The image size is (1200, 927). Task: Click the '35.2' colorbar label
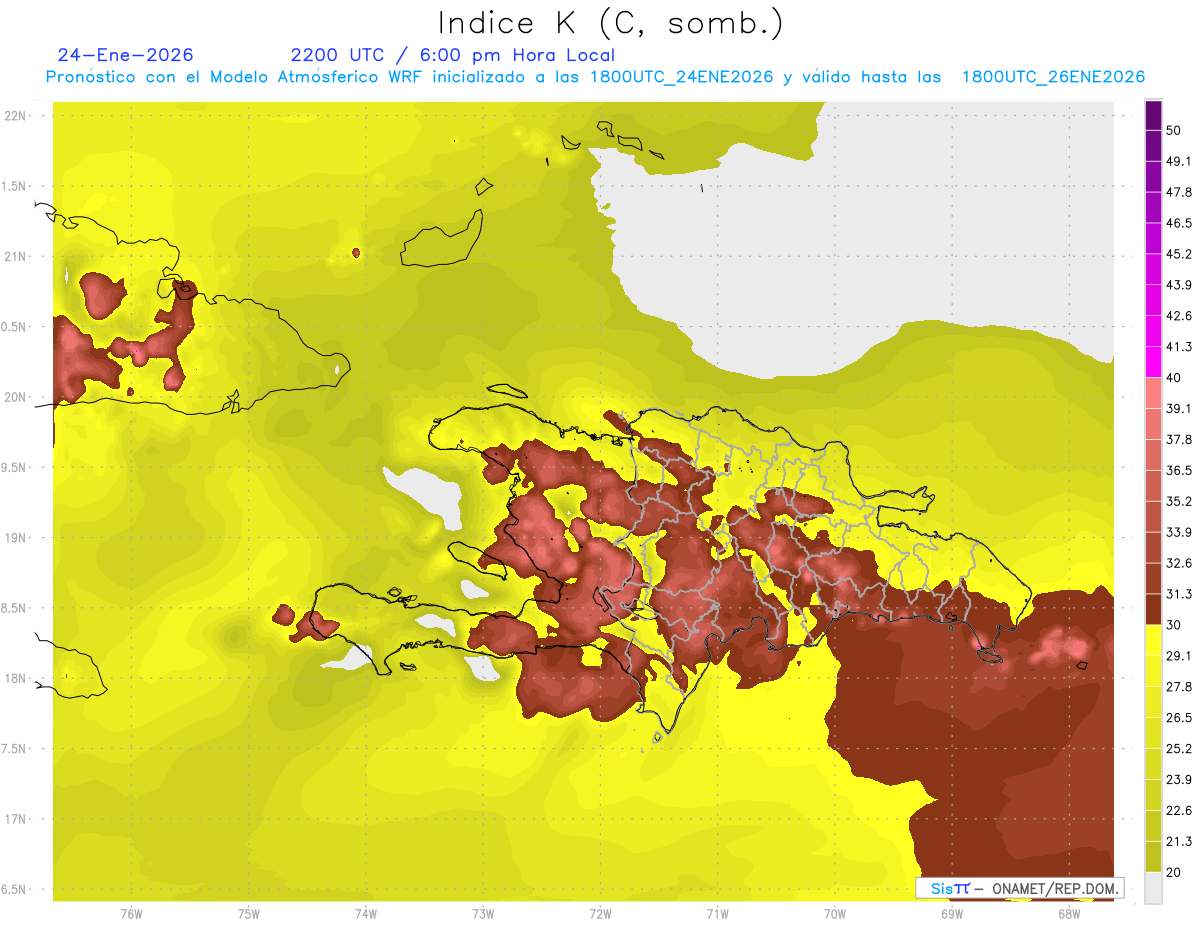(x=1179, y=501)
